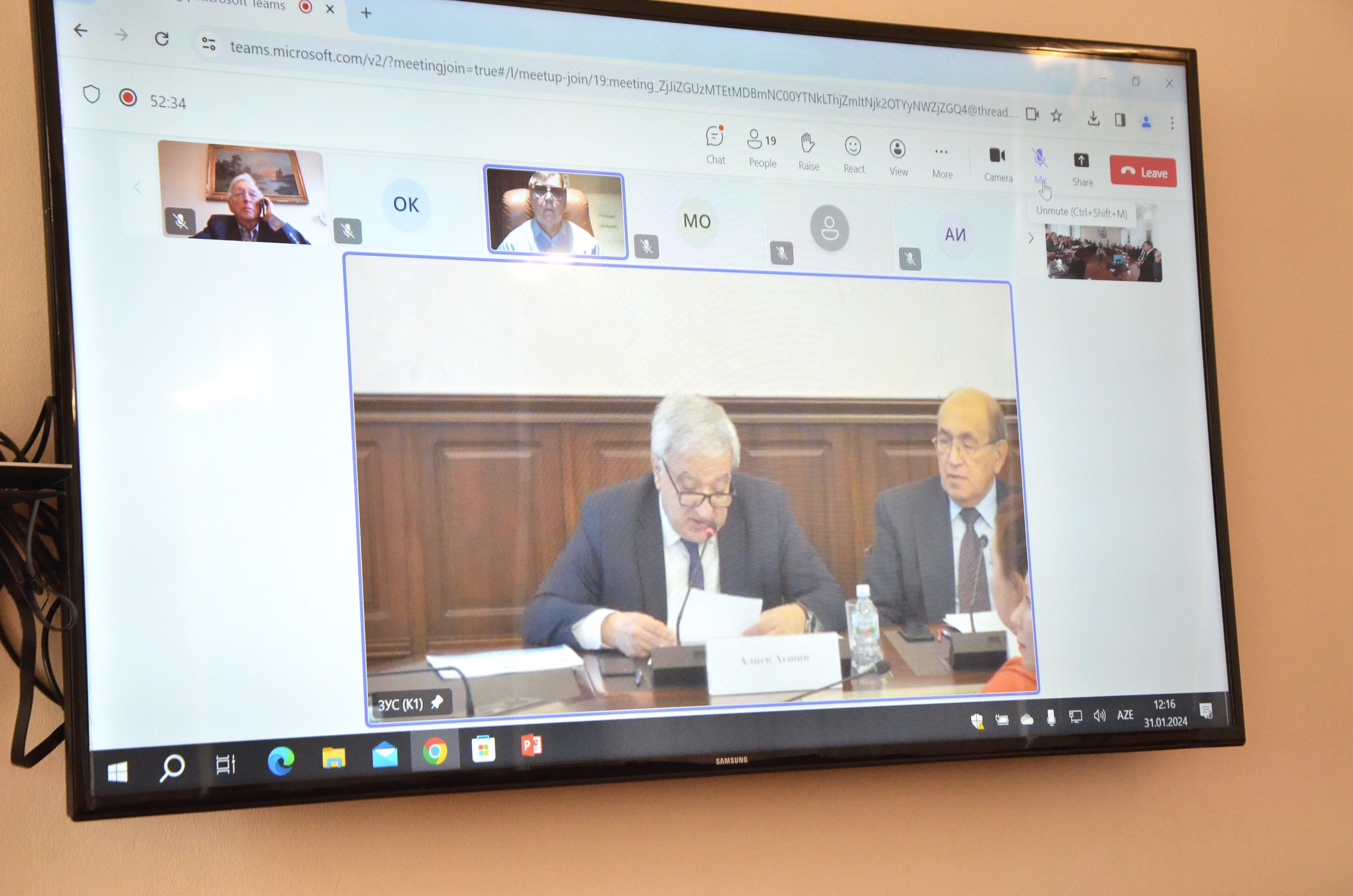Viewport: 1353px width, 896px height.
Task: Reload the Teams page
Action: click(162, 38)
